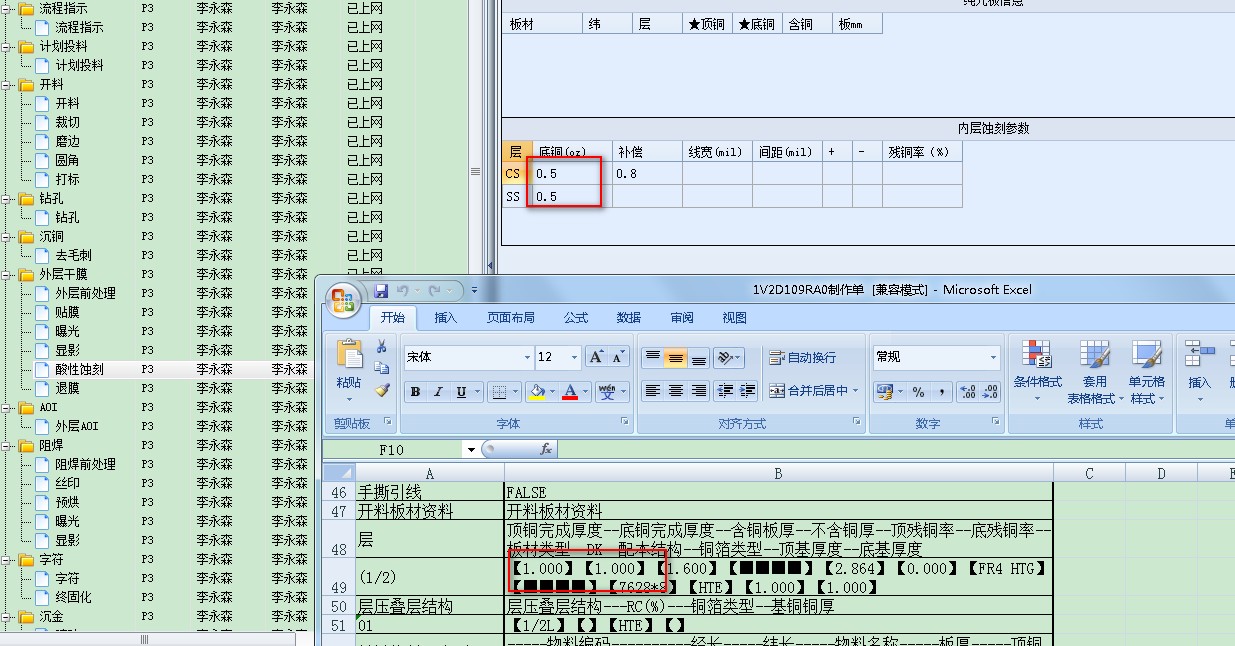Screen dimensions: 1235x646
Task: Switch to the 开始 ribbon tab
Action: 393,318
